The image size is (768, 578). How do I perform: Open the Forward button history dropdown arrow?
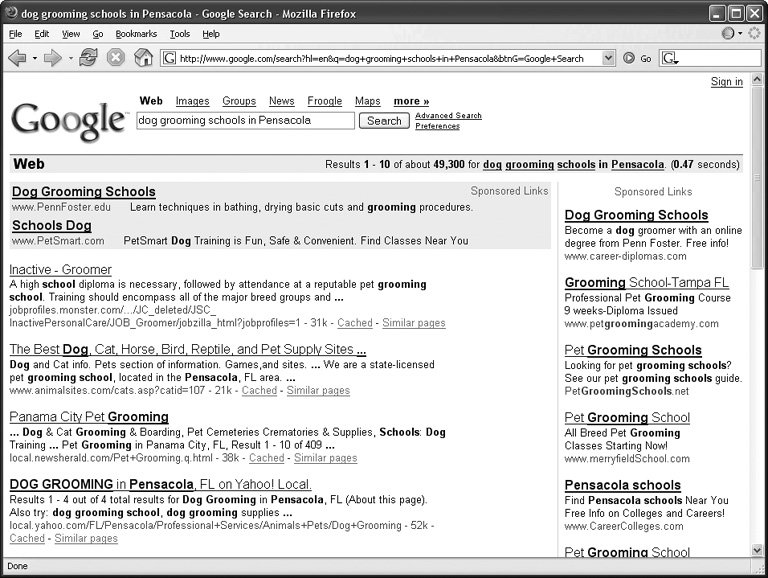pos(70,58)
